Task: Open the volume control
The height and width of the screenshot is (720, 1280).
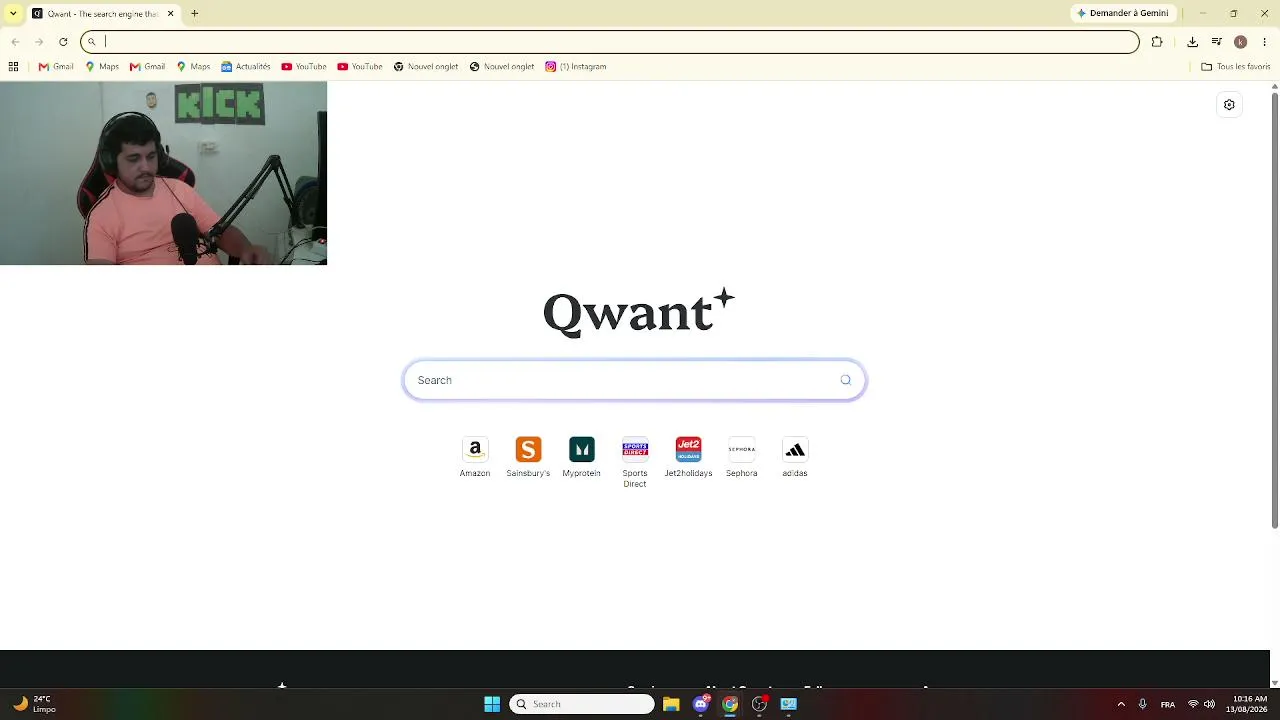Action: click(1210, 704)
